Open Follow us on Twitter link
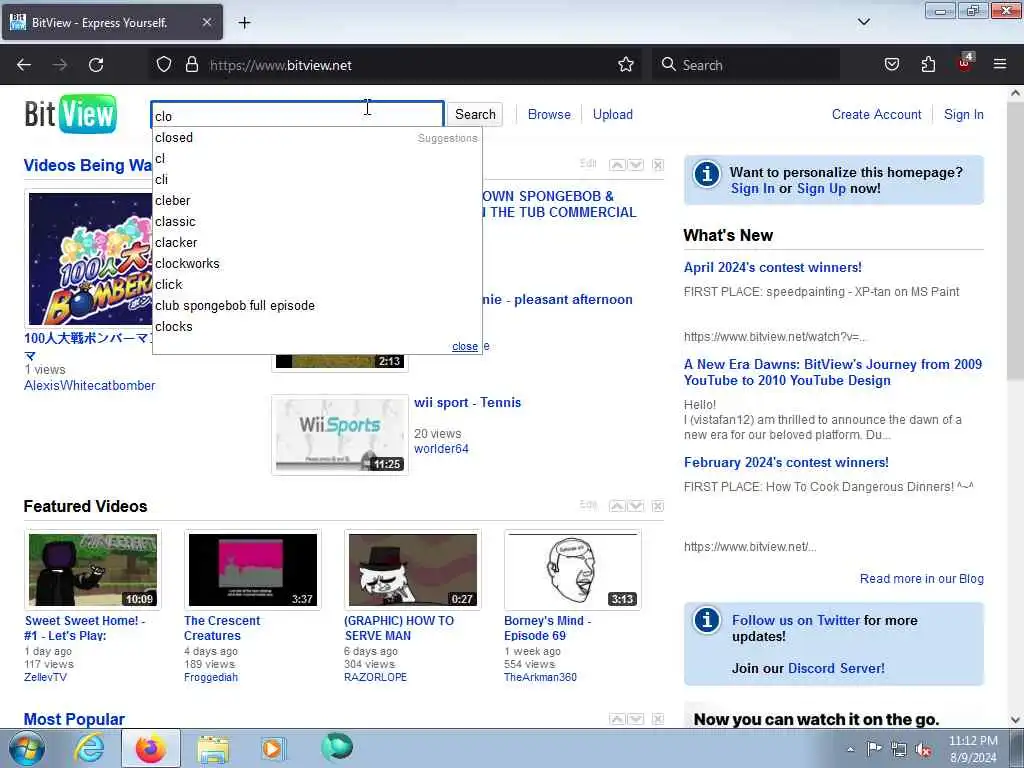The height and width of the screenshot is (768, 1024). (795, 620)
